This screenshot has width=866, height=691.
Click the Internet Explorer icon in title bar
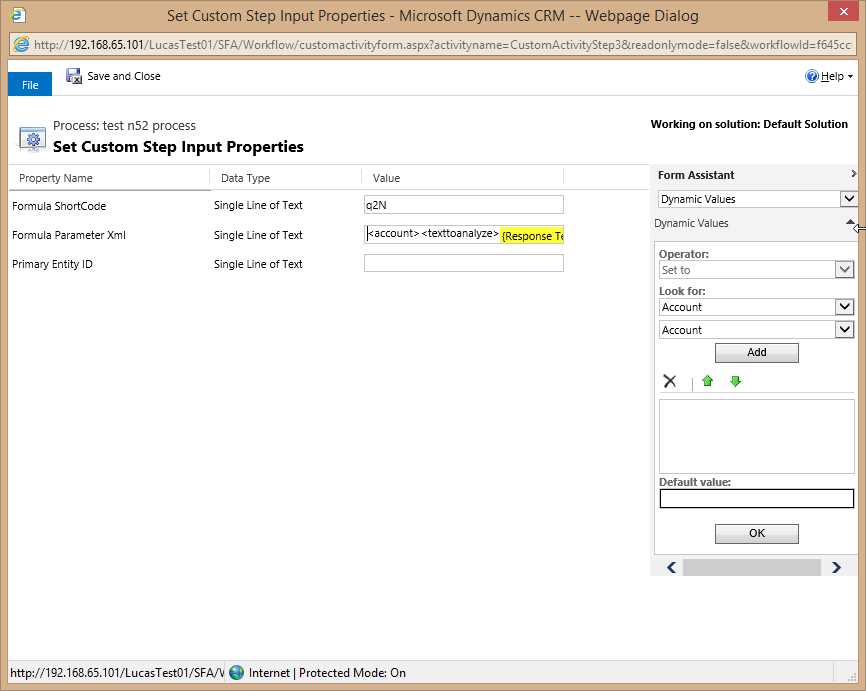click(18, 15)
